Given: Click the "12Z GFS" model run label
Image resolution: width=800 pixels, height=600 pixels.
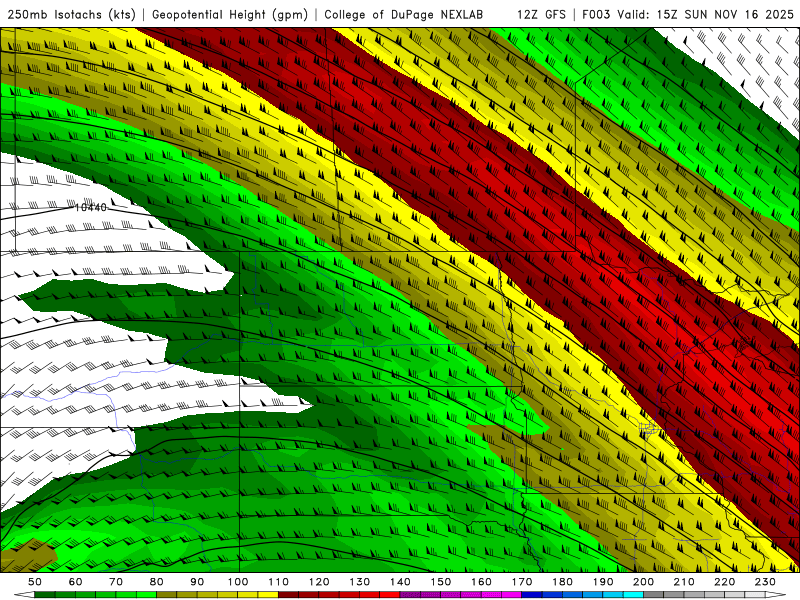Looking at the screenshot, I should (541, 14).
